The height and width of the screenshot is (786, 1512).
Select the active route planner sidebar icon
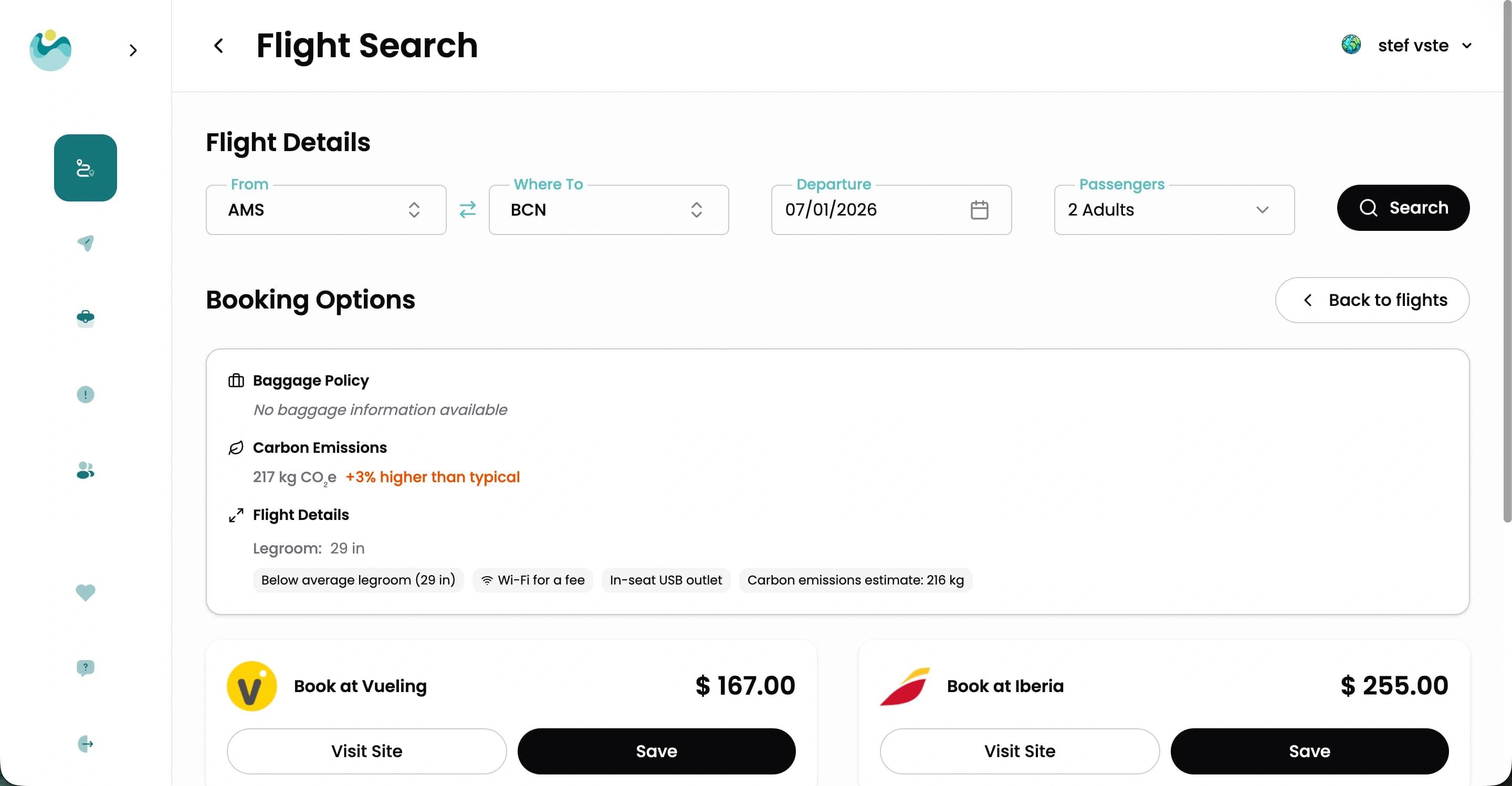tap(86, 168)
